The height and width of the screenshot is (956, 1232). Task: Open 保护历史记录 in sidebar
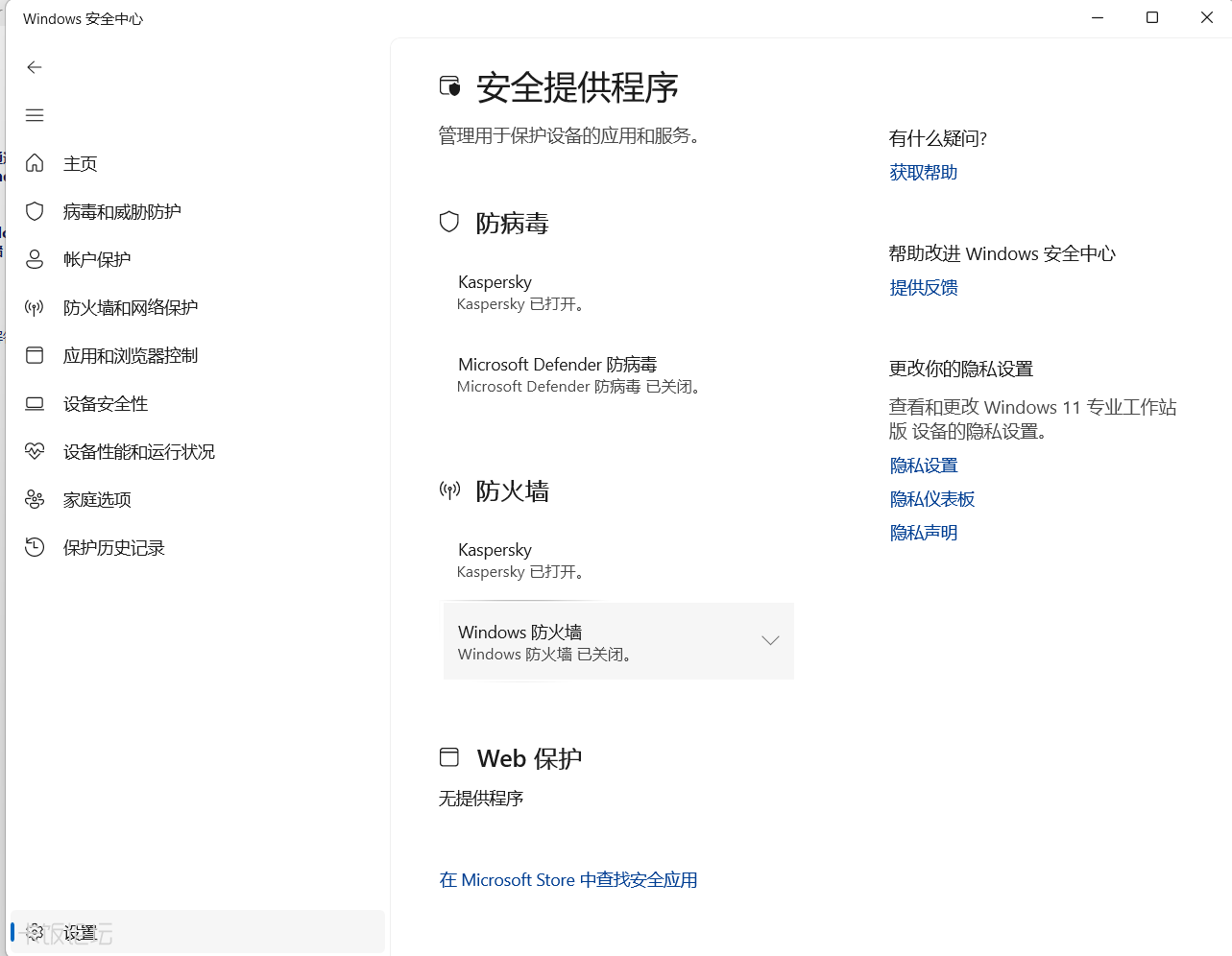click(x=197, y=547)
